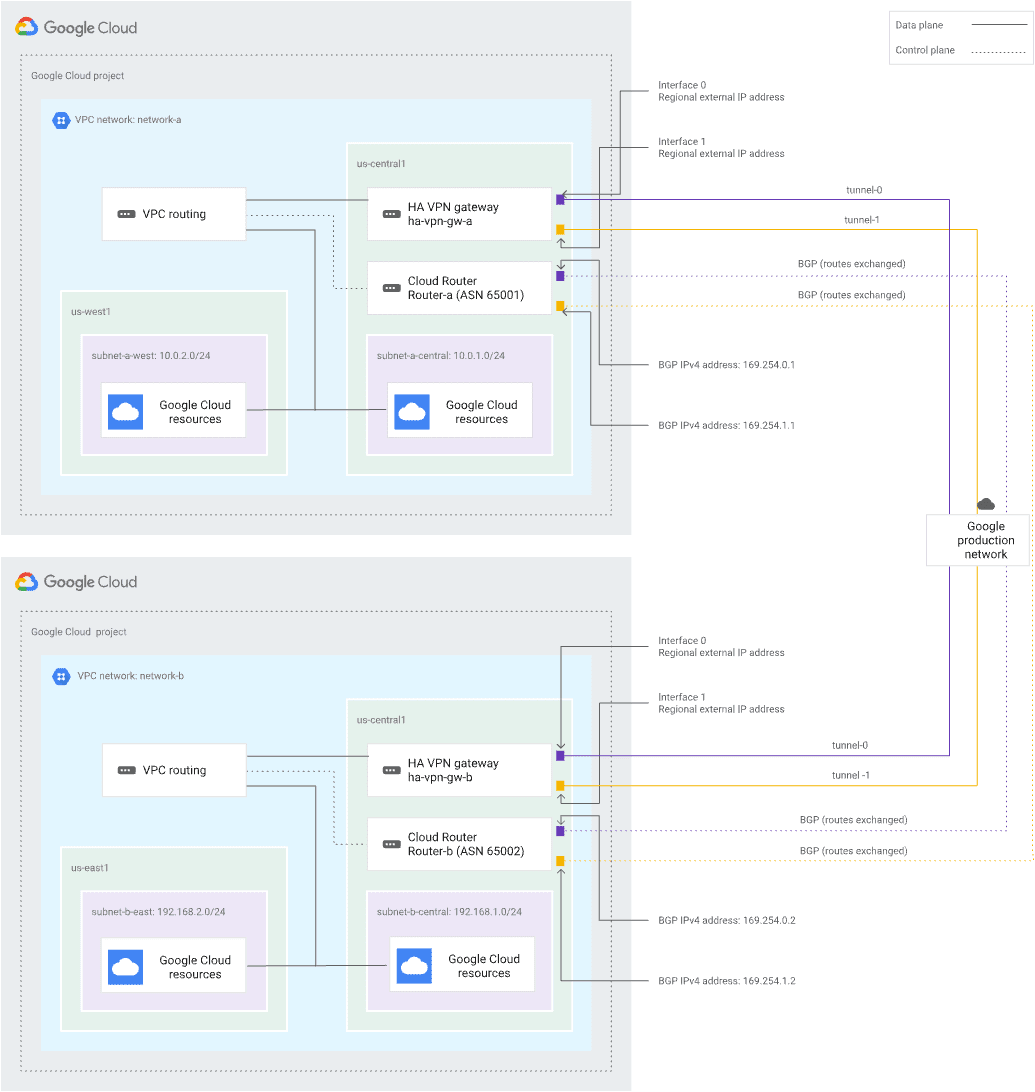Click the lower 'BGP (routes exchanged)' label for Router-b
The image size is (1035, 1092).
tap(854, 851)
